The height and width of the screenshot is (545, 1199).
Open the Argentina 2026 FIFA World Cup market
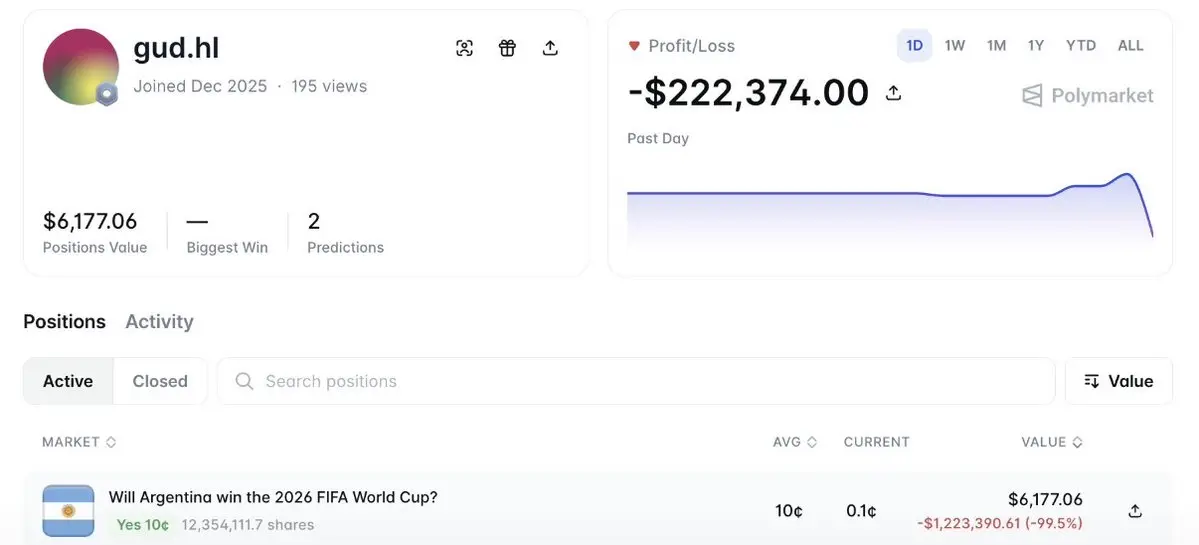pos(273,497)
